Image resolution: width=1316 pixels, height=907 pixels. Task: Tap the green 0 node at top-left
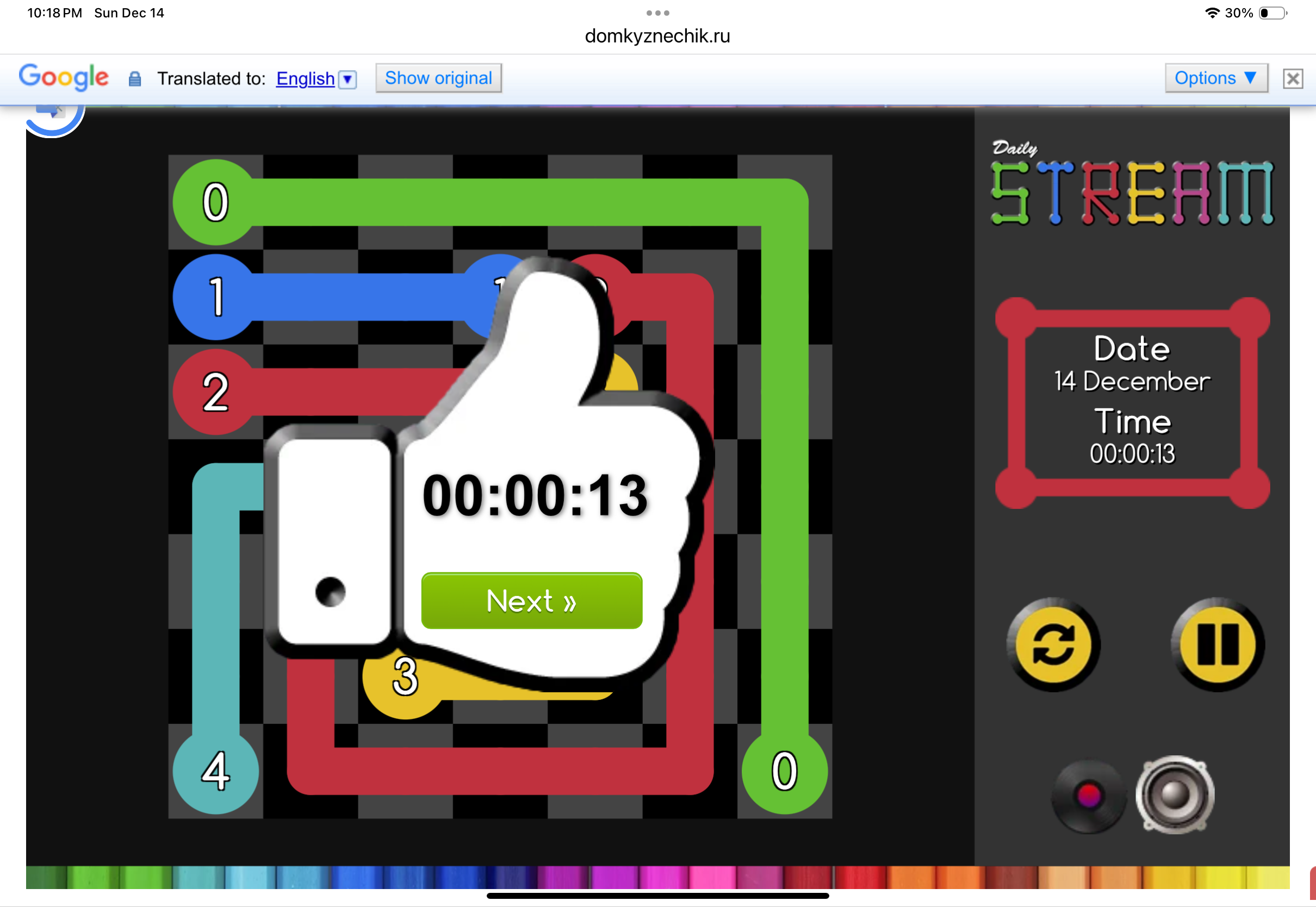pos(215,202)
